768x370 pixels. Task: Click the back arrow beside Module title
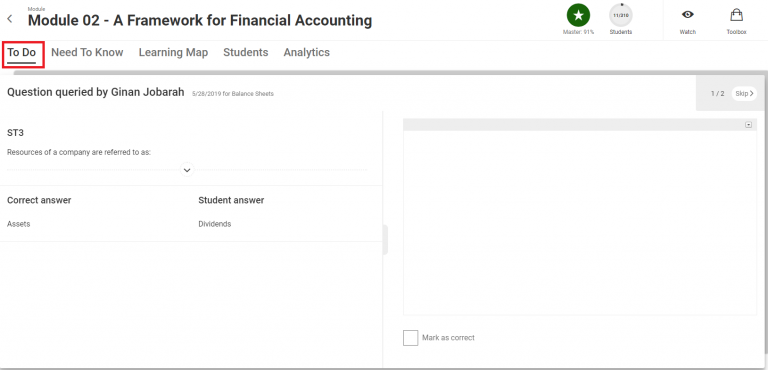click(x=10, y=19)
